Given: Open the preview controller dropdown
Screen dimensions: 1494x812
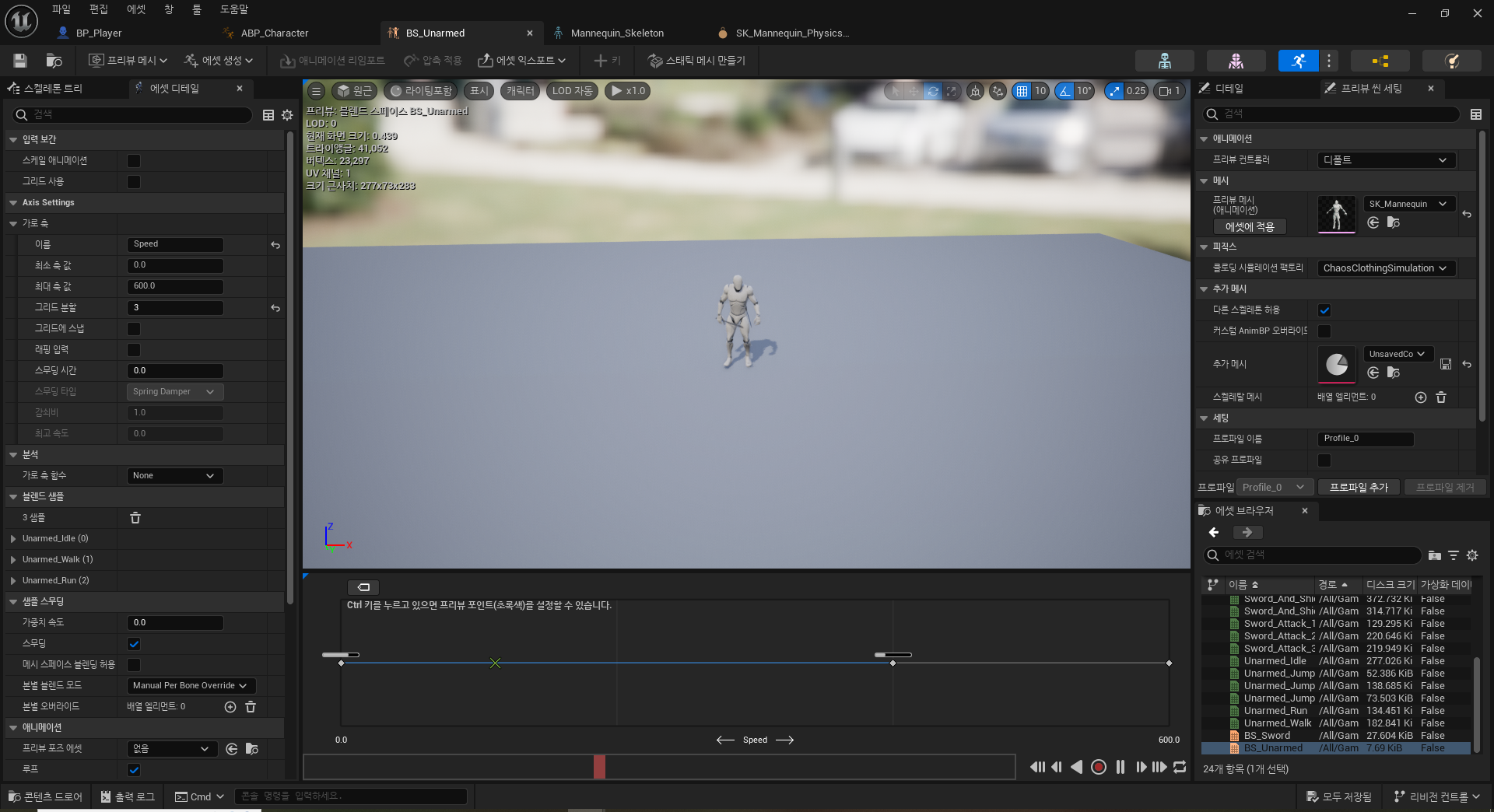Looking at the screenshot, I should click(1386, 160).
